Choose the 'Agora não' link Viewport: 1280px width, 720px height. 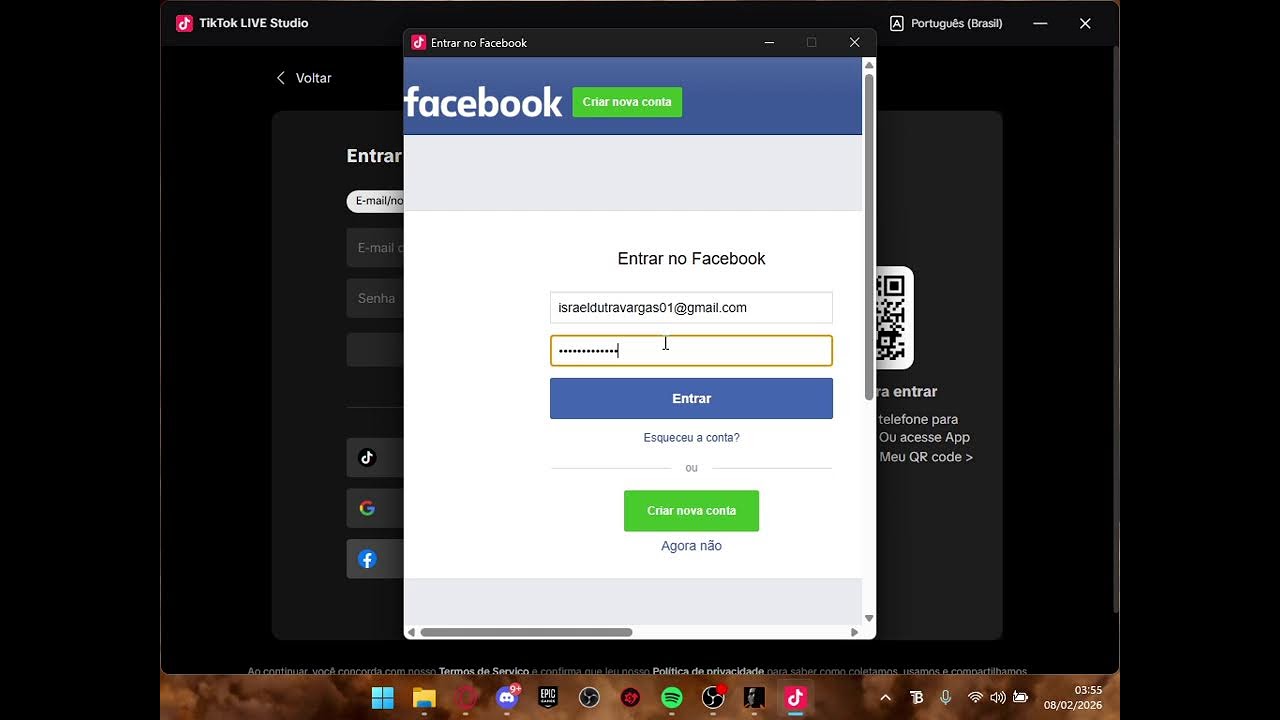(691, 546)
